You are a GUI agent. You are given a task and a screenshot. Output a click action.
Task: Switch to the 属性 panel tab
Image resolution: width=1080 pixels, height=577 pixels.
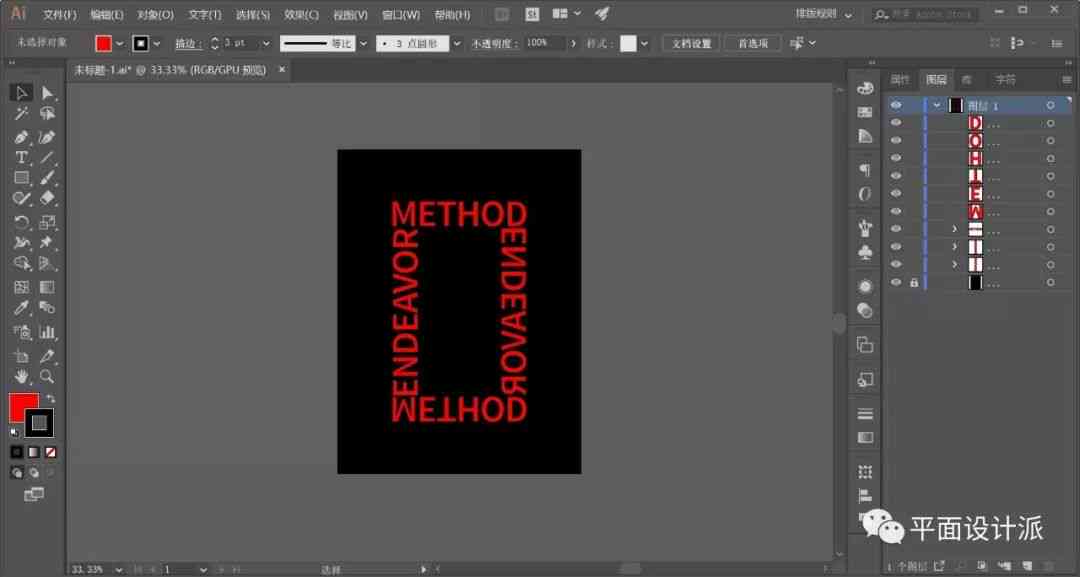(900, 80)
